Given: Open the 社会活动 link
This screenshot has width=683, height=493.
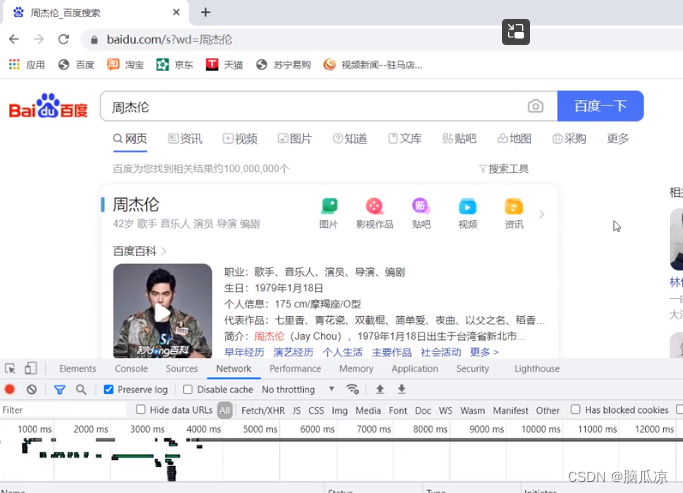Looking at the screenshot, I should (441, 352).
